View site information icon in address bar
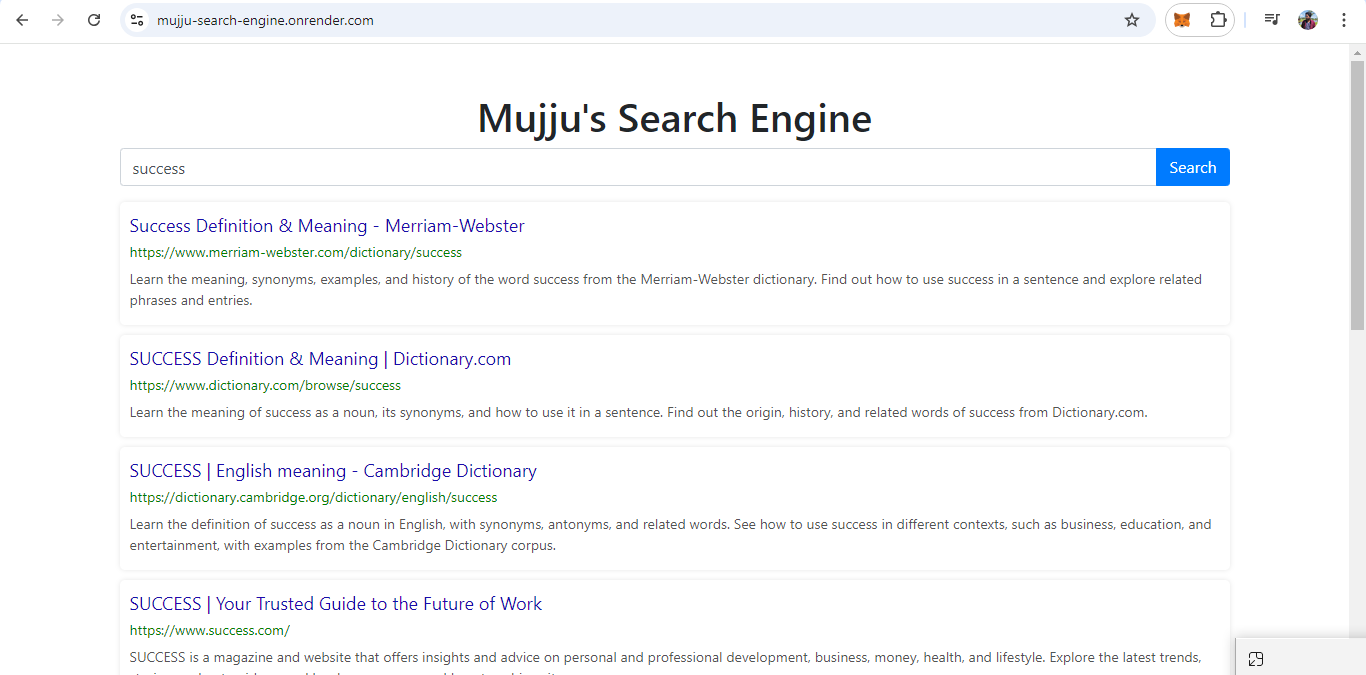The width and height of the screenshot is (1366, 675). point(138,20)
